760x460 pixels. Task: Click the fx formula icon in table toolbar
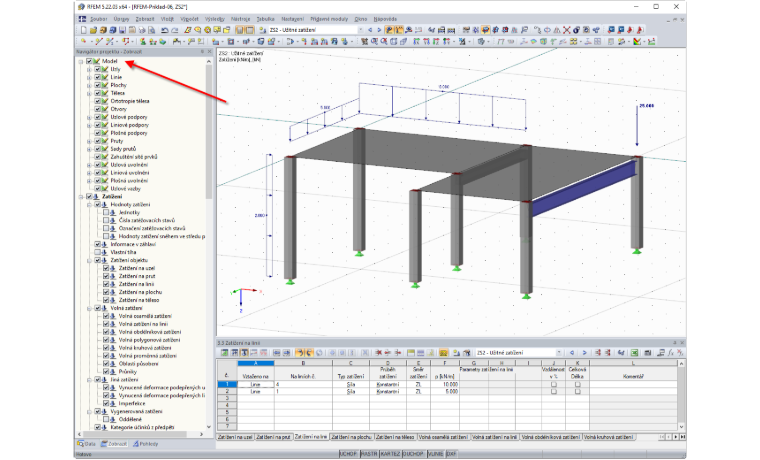tap(671, 353)
